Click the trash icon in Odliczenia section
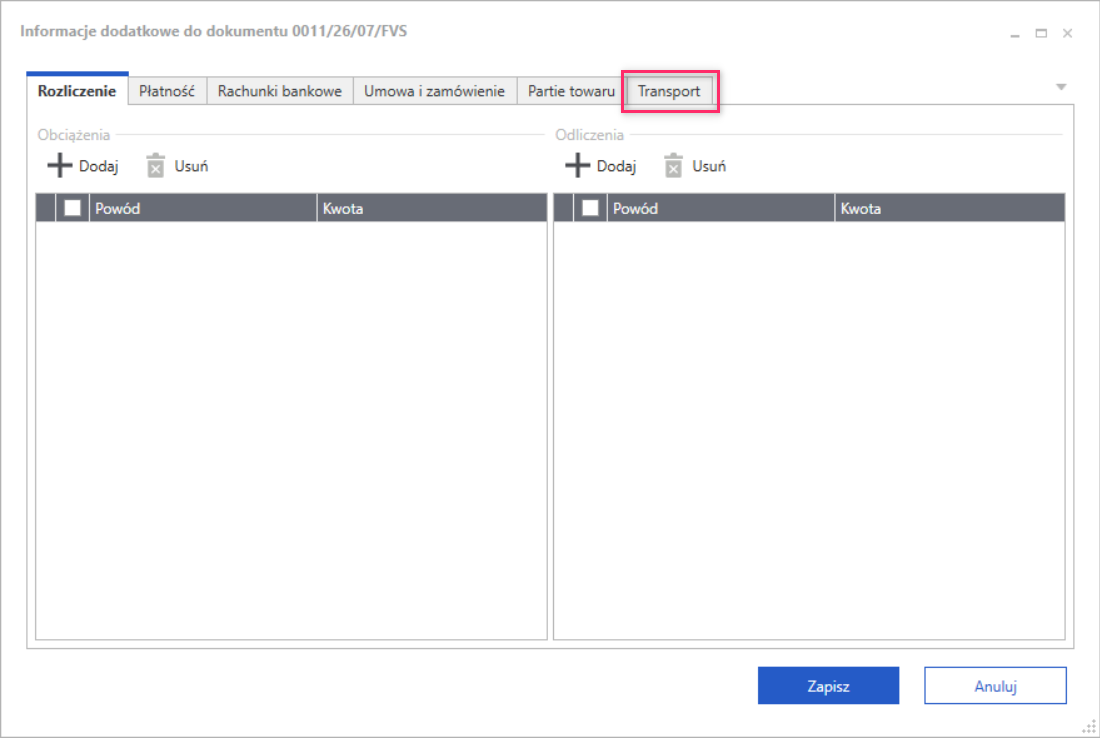 (673, 166)
